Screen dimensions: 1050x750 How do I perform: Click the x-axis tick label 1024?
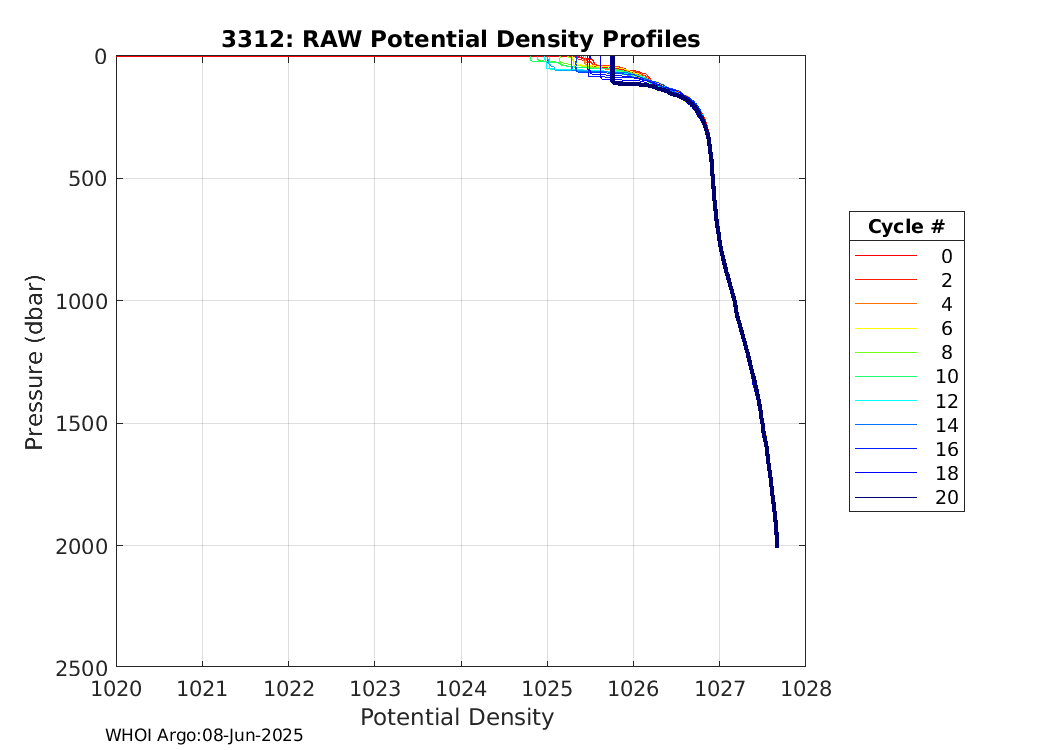point(461,688)
